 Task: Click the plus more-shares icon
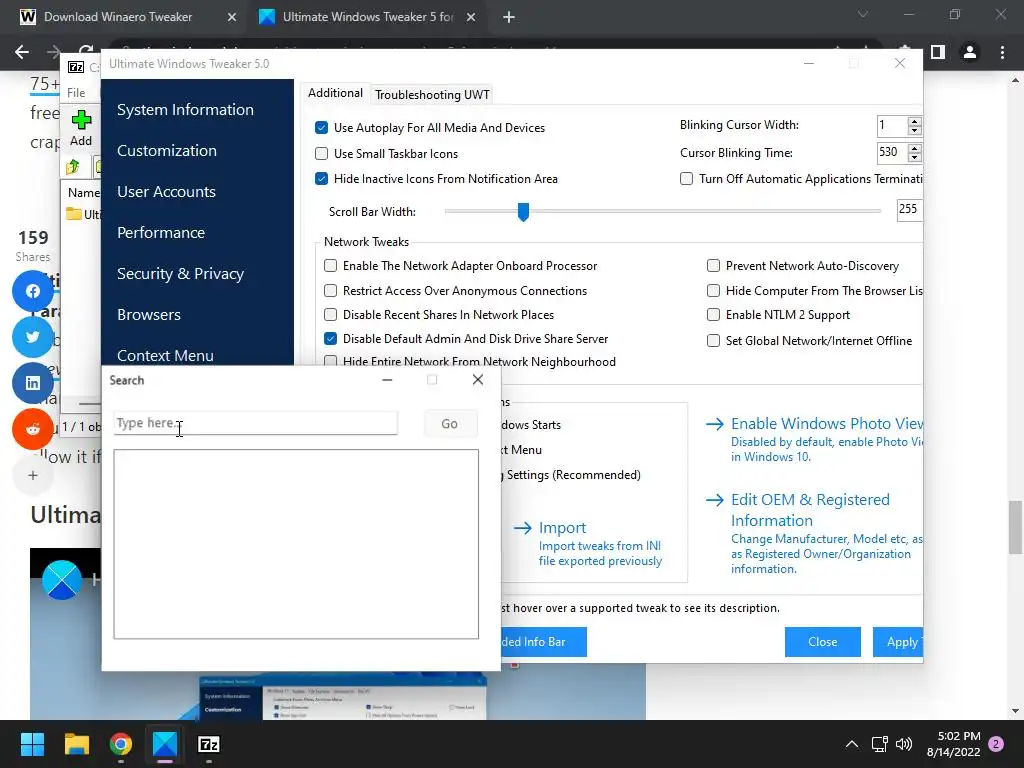pyautogui.click(x=33, y=475)
